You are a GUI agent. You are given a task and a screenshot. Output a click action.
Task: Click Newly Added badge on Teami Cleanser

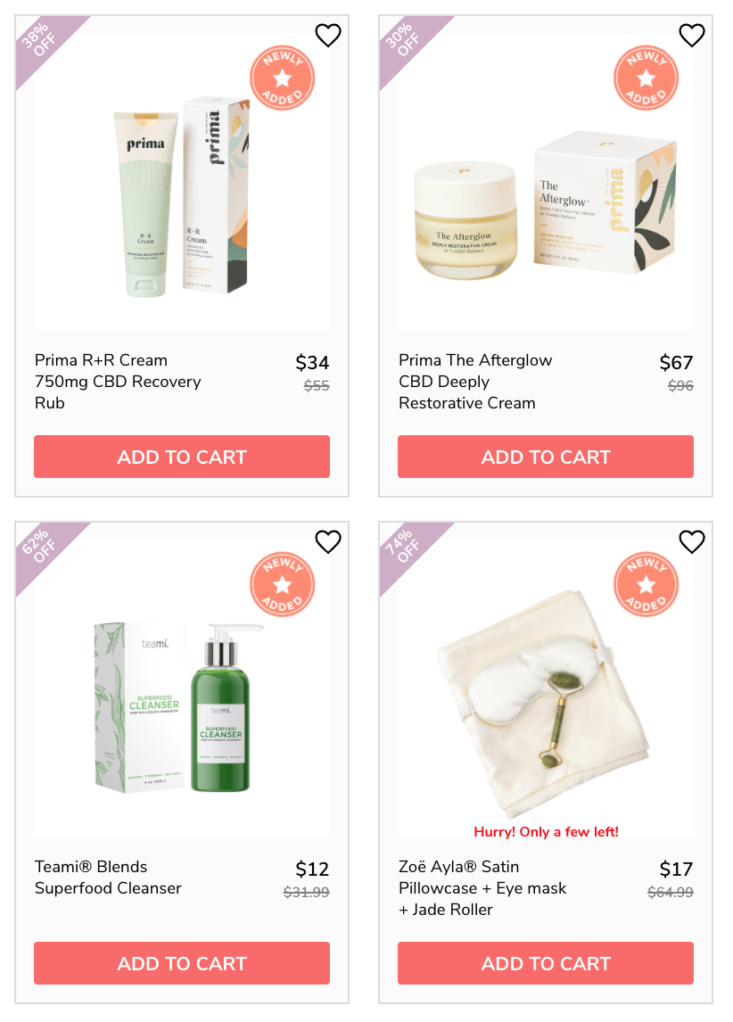click(x=282, y=584)
